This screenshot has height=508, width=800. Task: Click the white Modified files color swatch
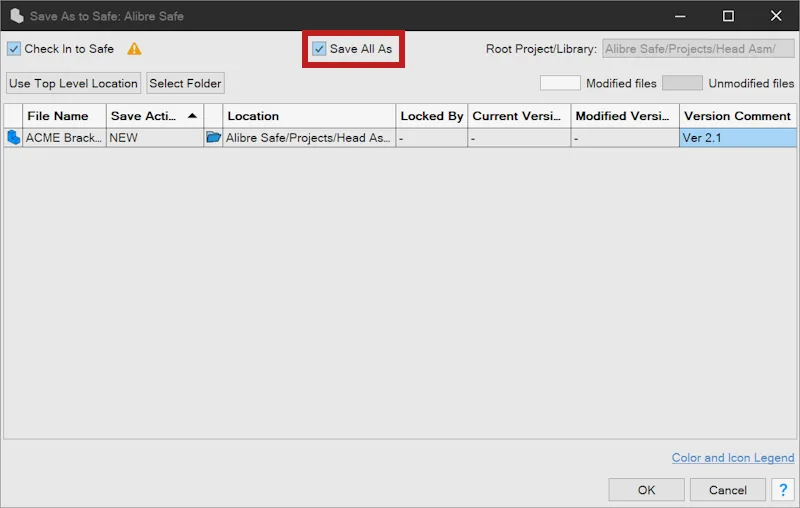coord(560,83)
